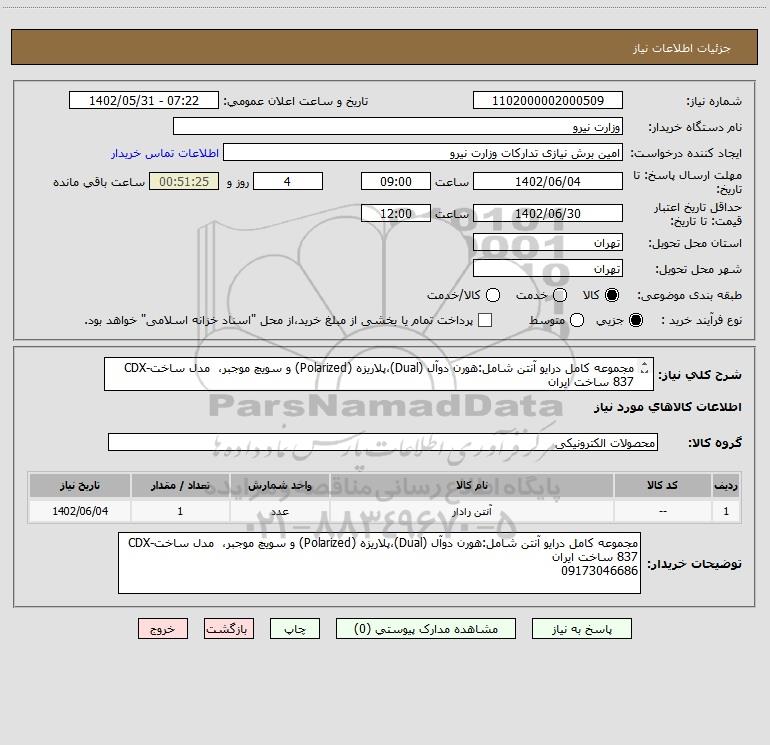
Task: Select the کالا radio button
Action: pos(612,295)
